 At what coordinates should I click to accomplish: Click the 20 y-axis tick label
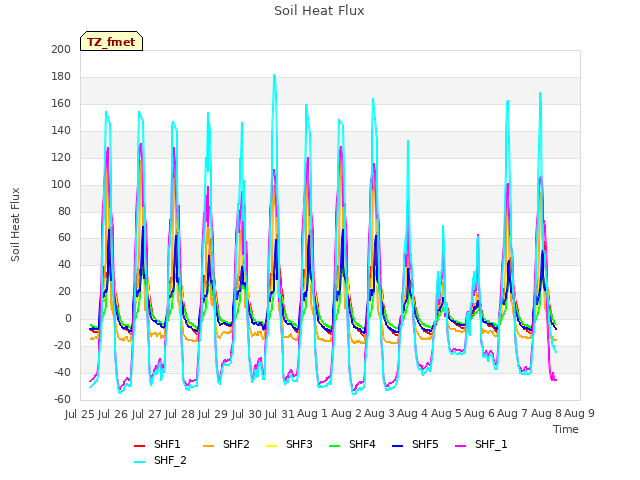tap(64, 291)
